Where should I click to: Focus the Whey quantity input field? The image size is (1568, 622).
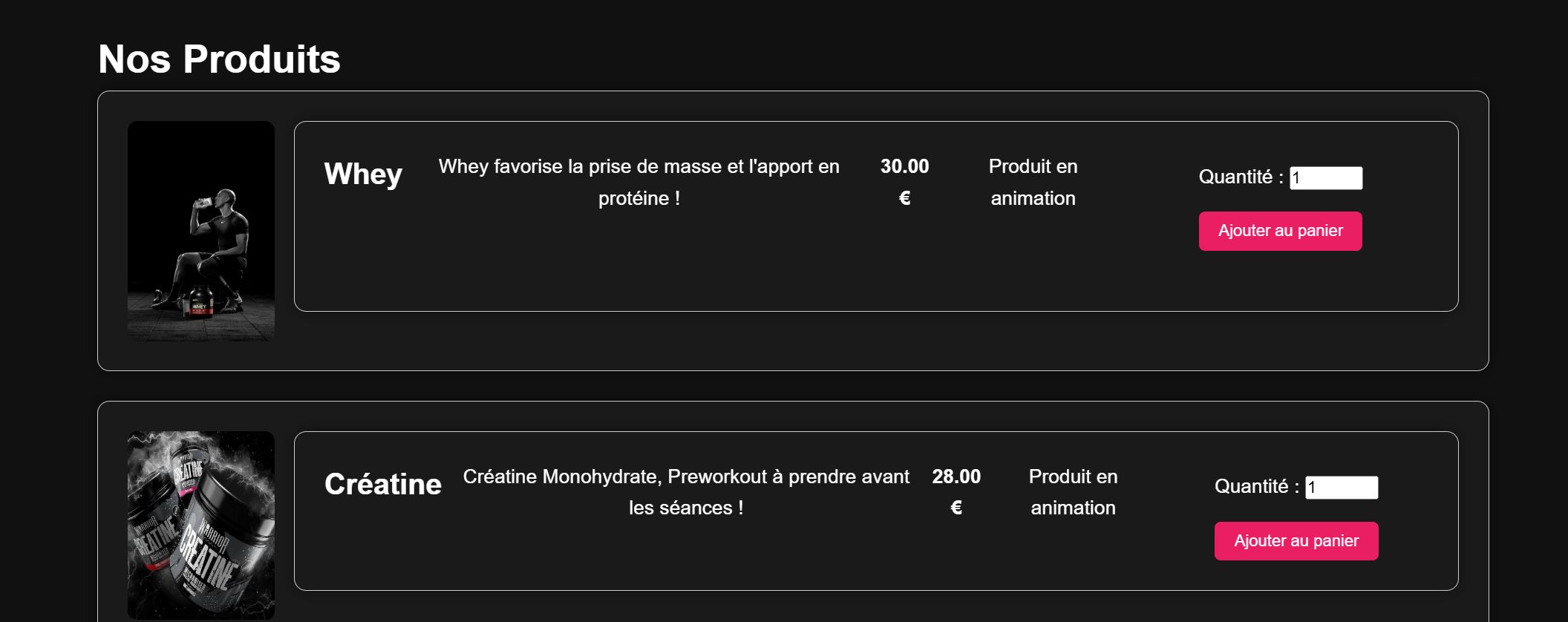click(x=1326, y=178)
